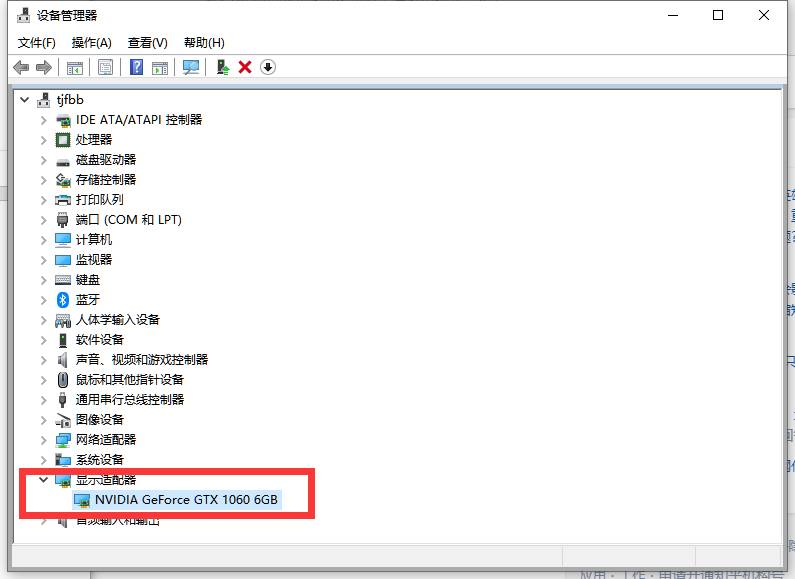Click the Forward arrow toolbar icon

click(x=44, y=67)
